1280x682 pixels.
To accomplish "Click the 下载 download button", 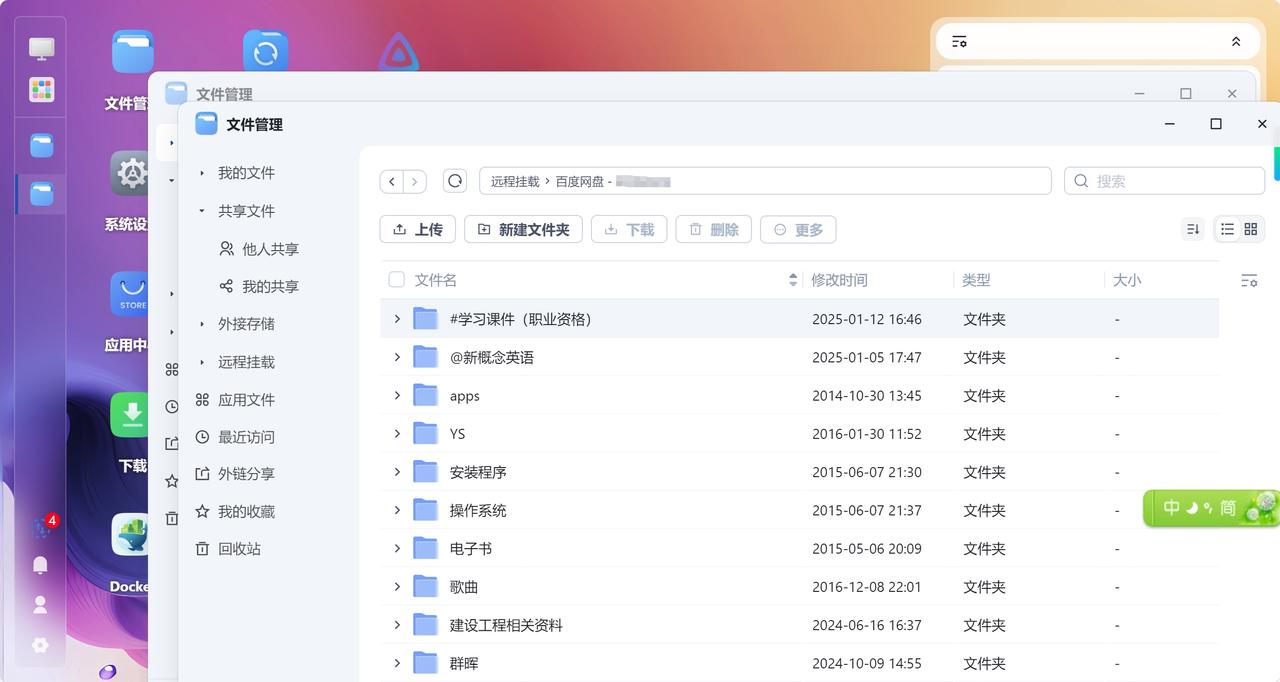I will click(x=629, y=229).
